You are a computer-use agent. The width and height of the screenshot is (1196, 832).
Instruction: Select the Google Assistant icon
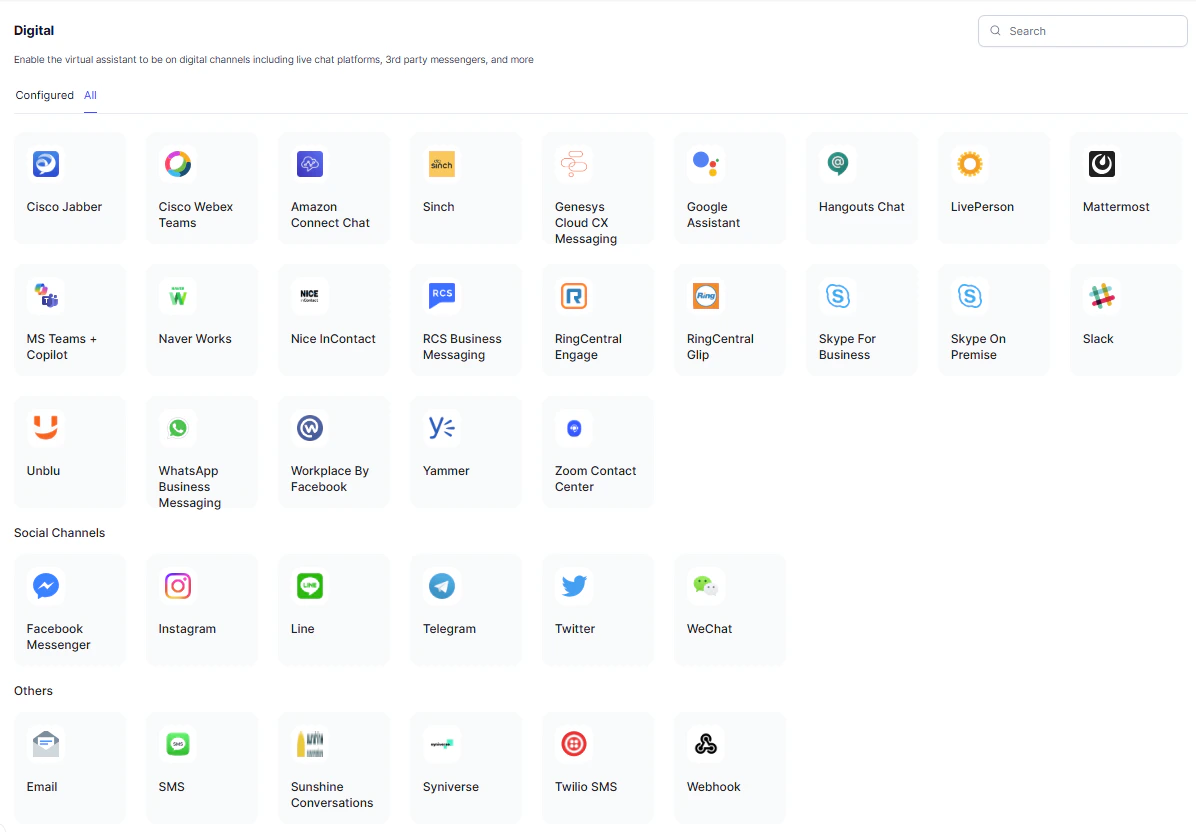(706, 164)
